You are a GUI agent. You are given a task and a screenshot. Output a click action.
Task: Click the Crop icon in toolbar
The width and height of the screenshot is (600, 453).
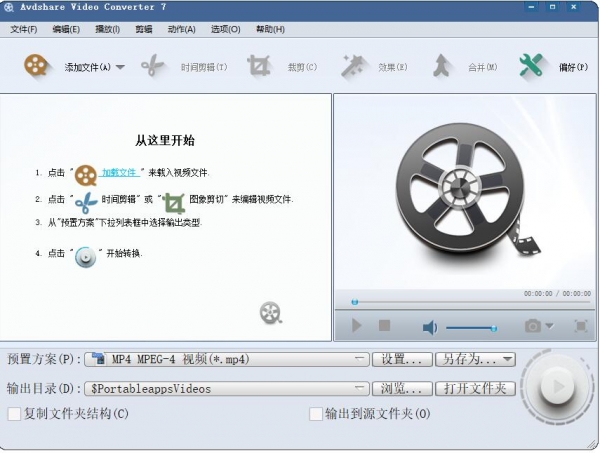259,66
